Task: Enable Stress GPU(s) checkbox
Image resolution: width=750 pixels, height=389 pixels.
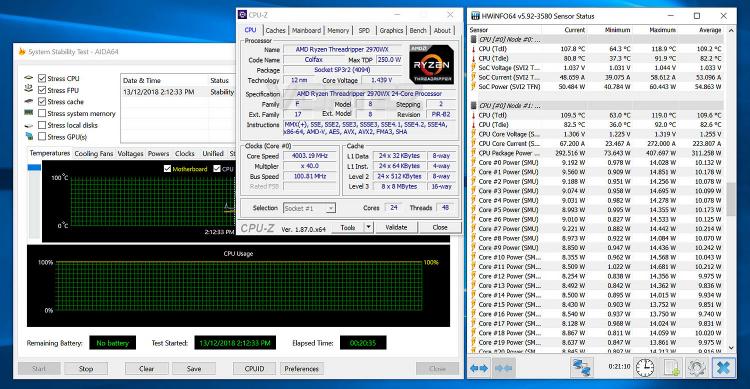Action: pos(42,136)
